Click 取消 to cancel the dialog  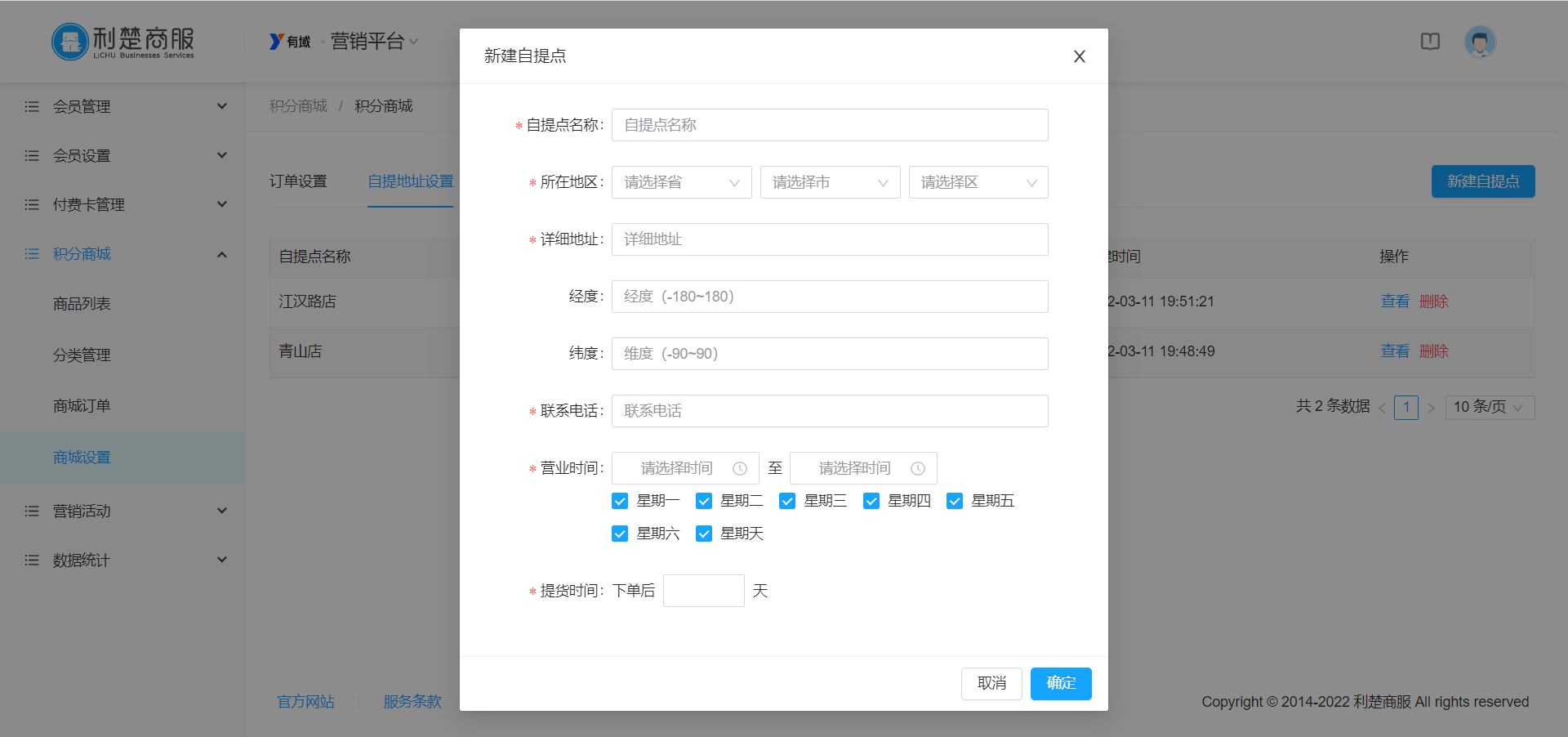click(x=991, y=683)
